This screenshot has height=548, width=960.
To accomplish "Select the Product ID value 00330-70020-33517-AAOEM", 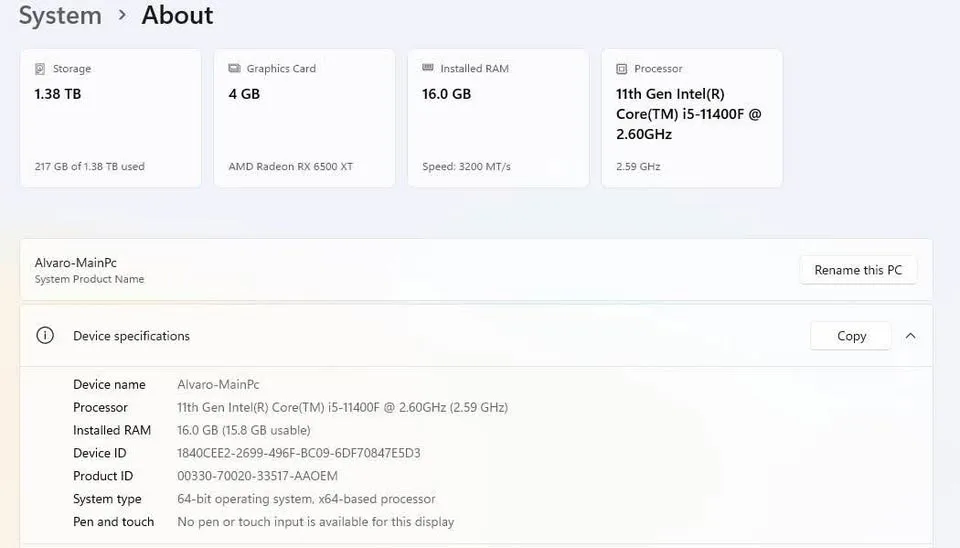I will click(x=257, y=476).
